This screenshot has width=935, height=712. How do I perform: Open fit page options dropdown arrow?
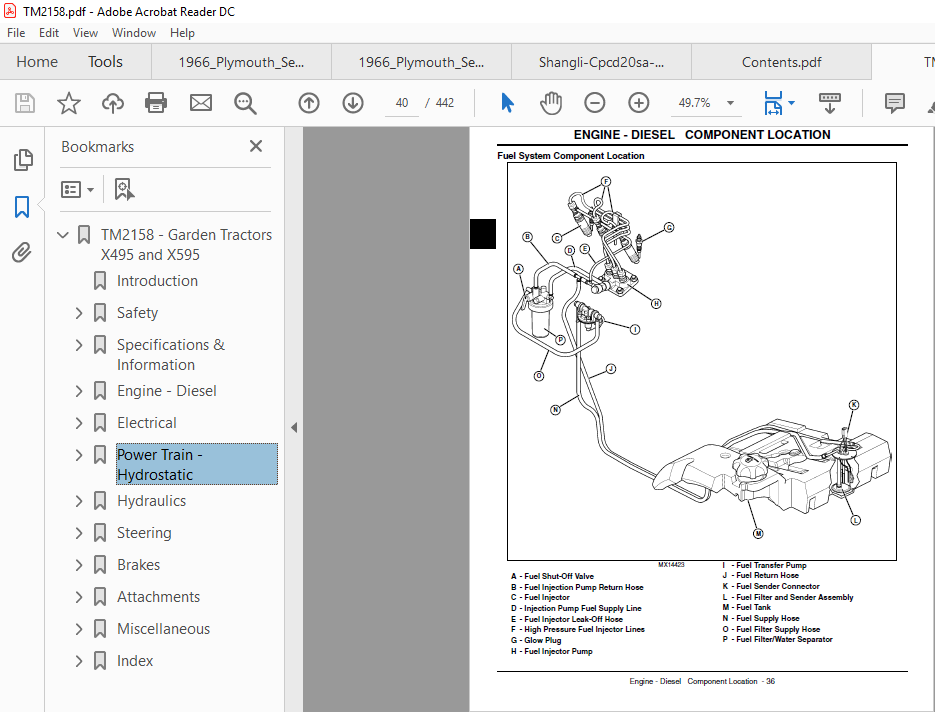click(791, 103)
